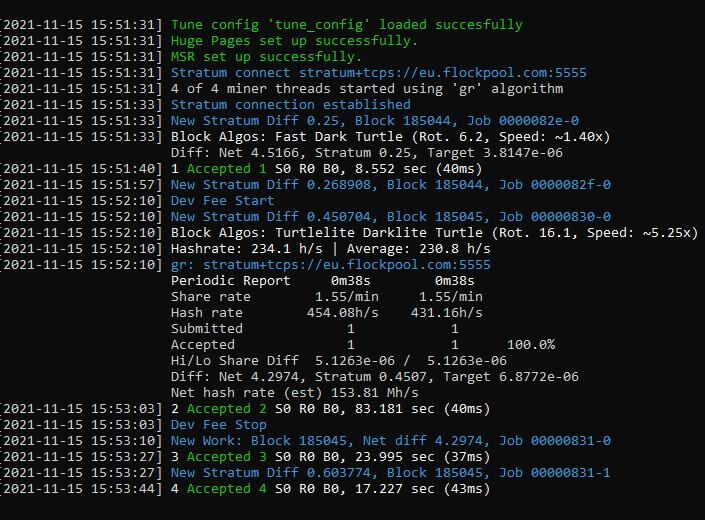This screenshot has height=520, width=705.
Task: Click 'Net hash rate (est) 153.81 Mh/s'
Action: (x=294, y=392)
